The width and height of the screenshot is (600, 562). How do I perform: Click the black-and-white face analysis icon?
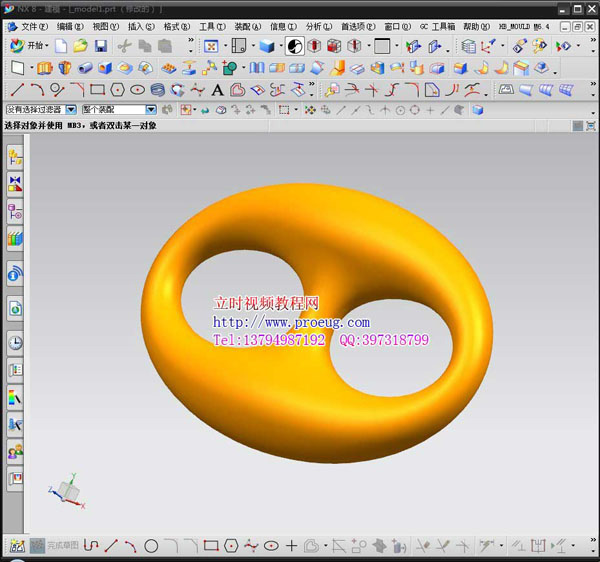(x=295, y=46)
